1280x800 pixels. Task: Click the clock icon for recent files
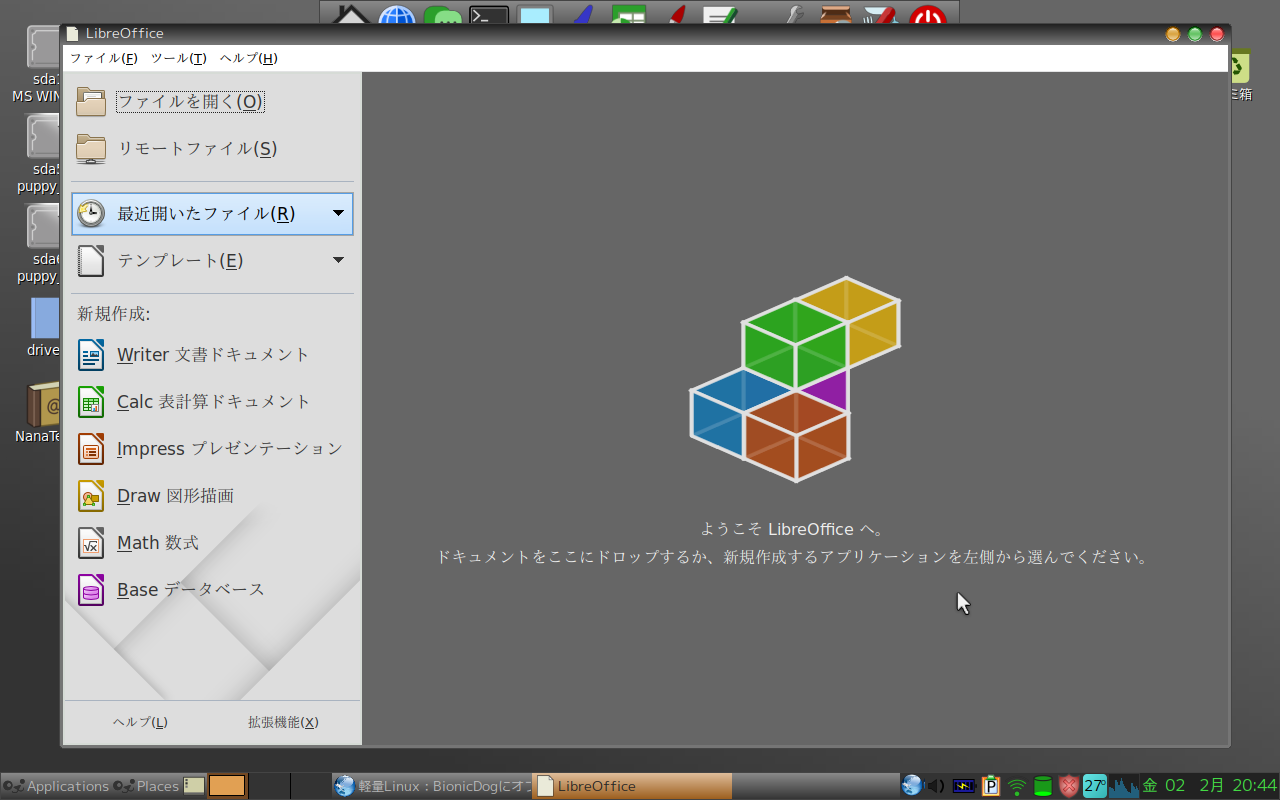tap(91, 213)
